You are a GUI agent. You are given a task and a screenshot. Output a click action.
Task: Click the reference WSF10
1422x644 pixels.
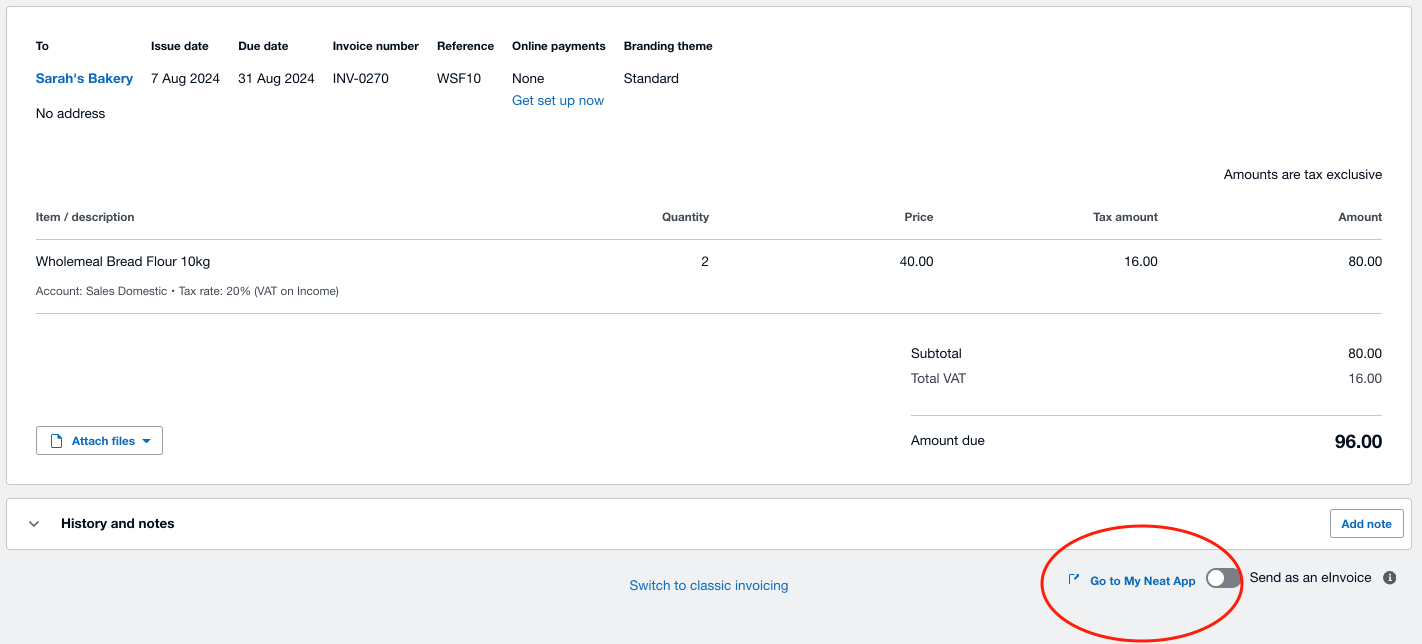point(458,78)
